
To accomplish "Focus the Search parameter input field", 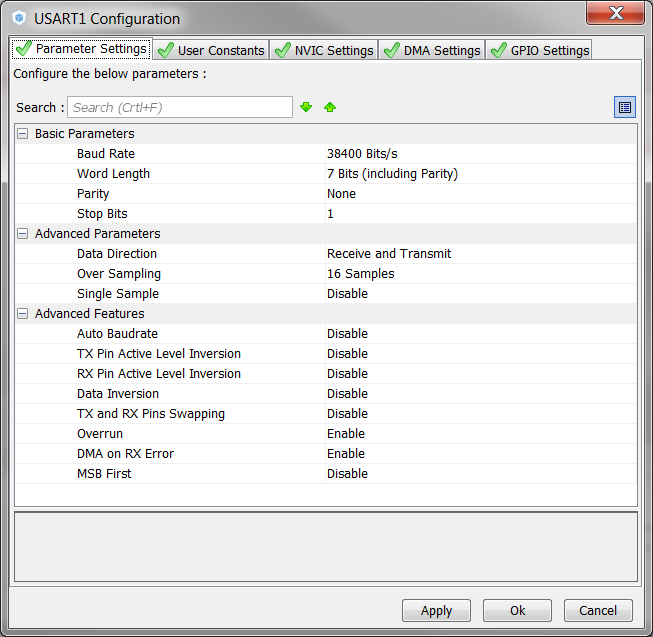I will click(180, 107).
